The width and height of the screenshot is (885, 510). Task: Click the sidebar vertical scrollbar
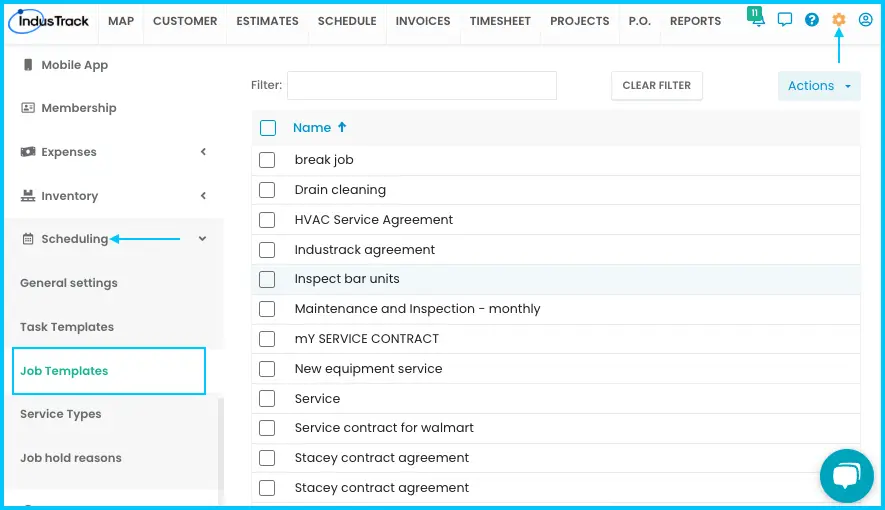(x=221, y=449)
